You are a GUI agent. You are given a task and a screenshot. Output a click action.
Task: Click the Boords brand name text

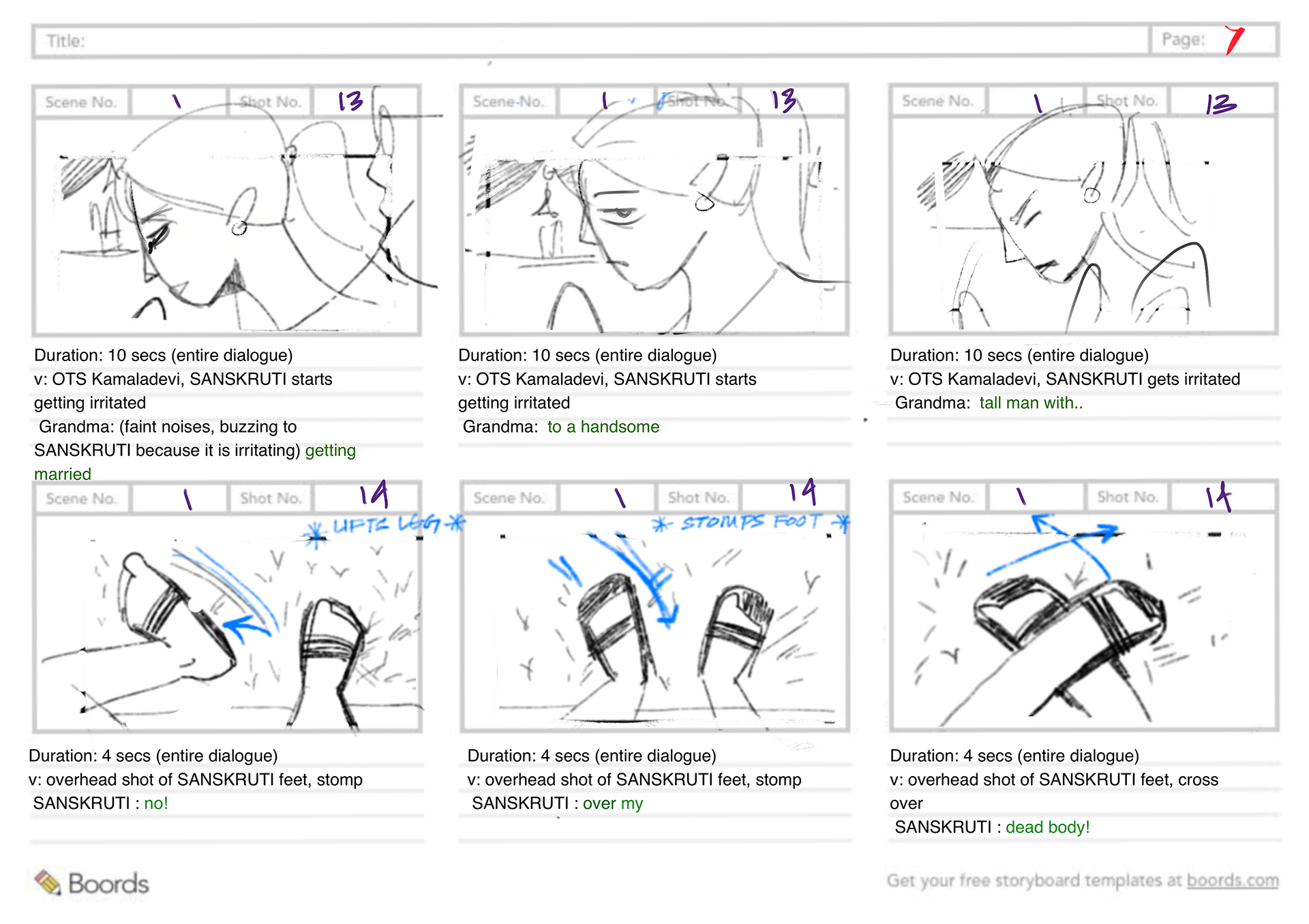click(108, 884)
